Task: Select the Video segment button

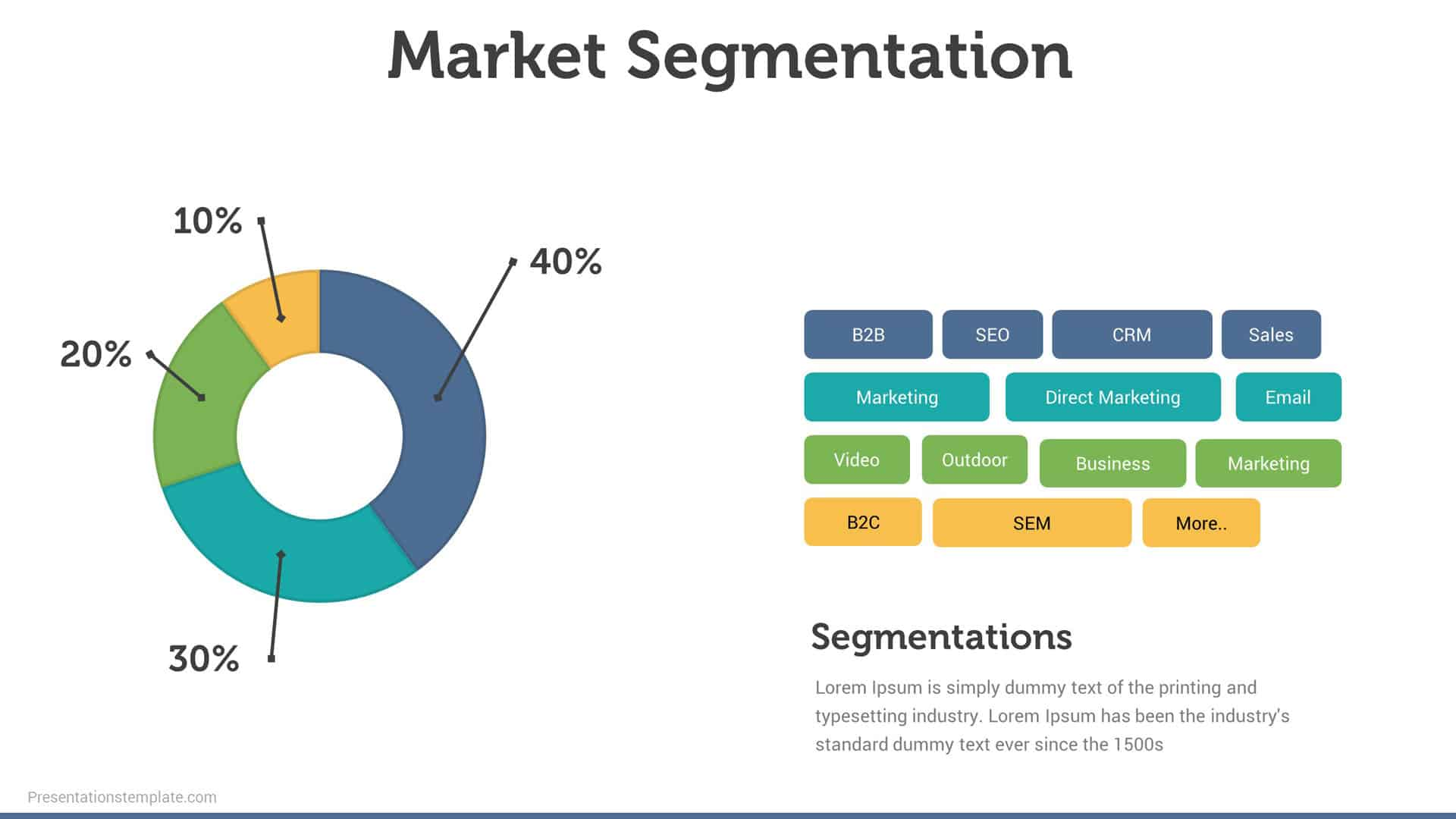Action: coord(856,459)
